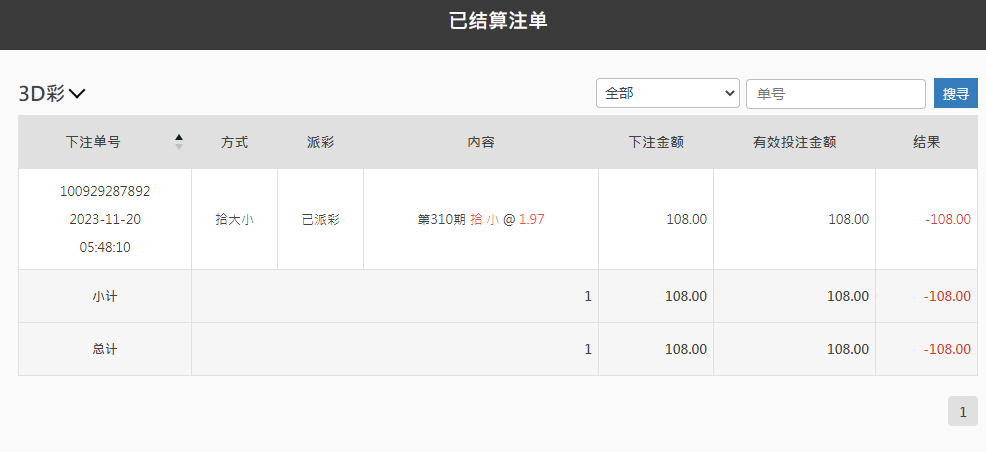The image size is (986, 452).
Task: Click the 方式 column header
Action: (234, 142)
